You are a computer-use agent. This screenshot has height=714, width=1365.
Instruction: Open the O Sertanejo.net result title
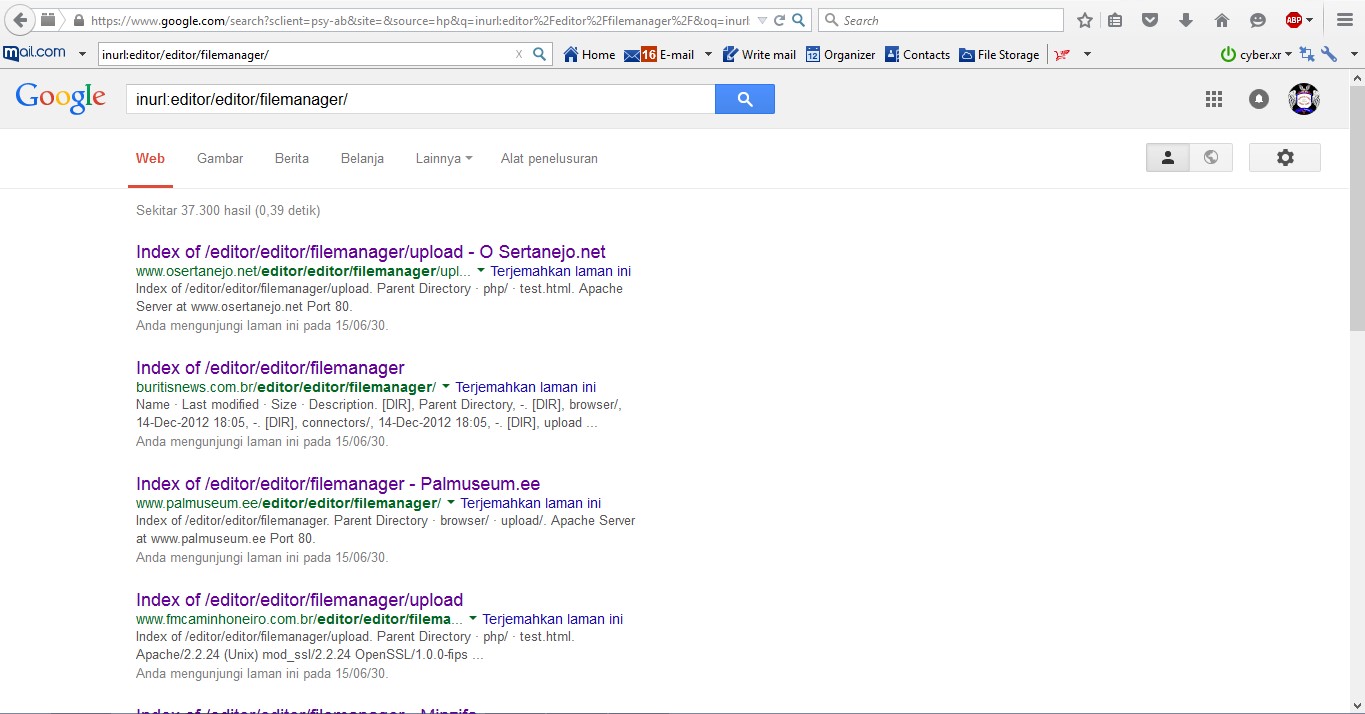tap(371, 252)
